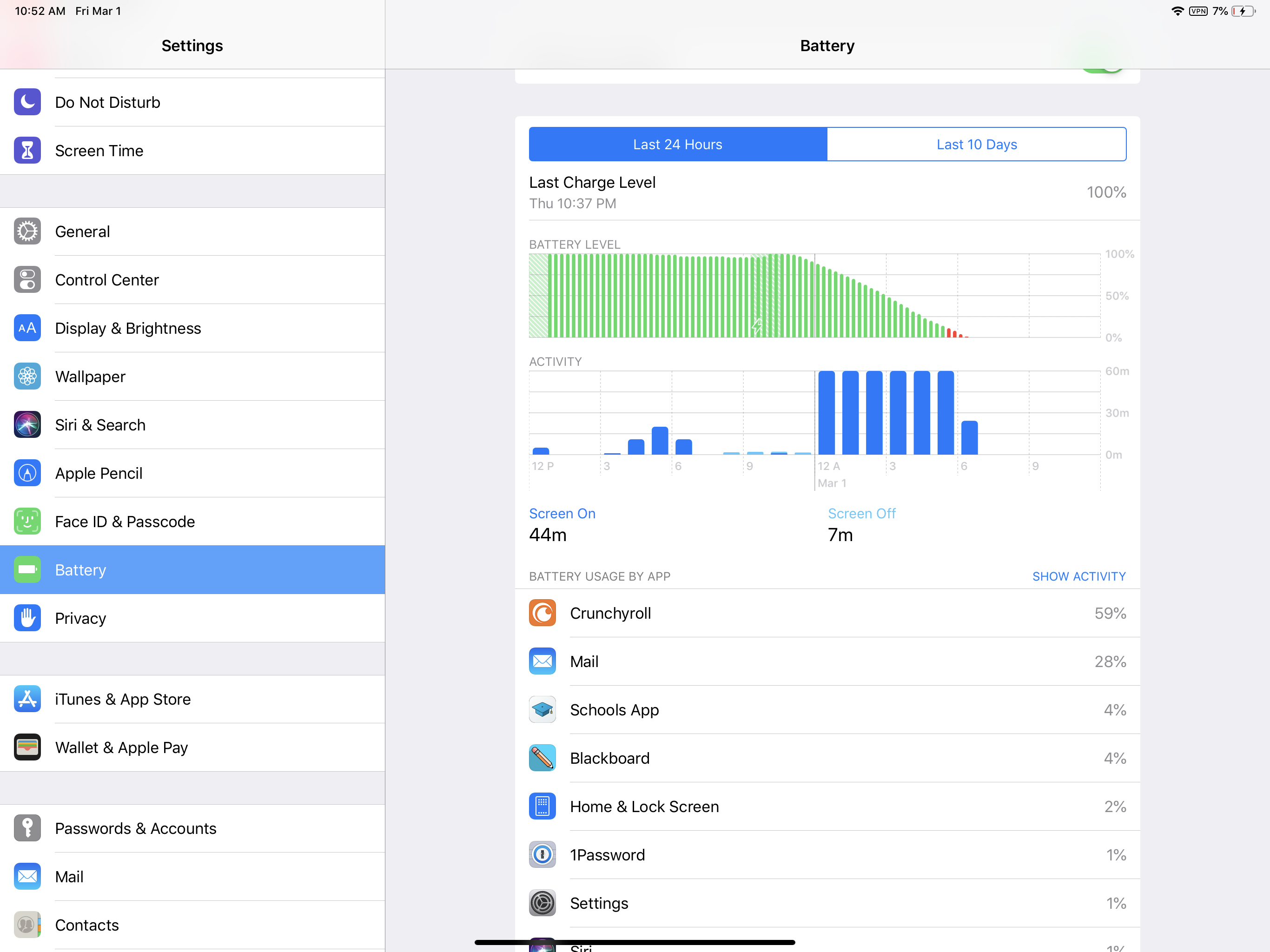Tap the Do Not Disturb moon icon
This screenshot has height=952, width=1270.
(27, 102)
